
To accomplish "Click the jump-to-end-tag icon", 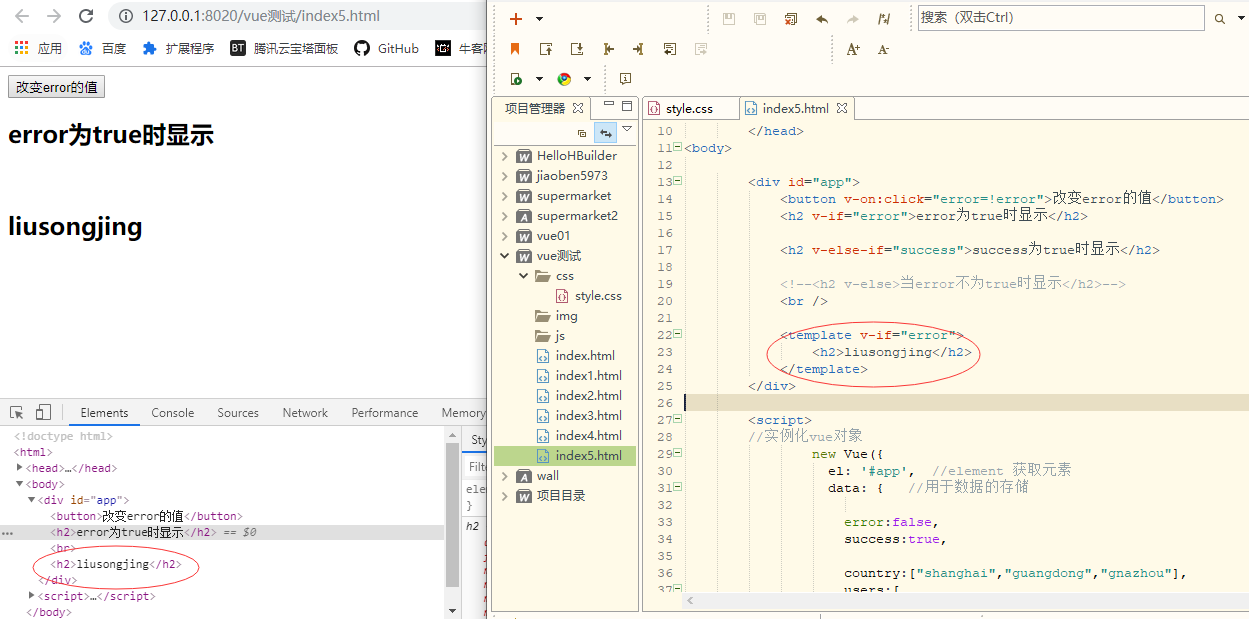I will pos(638,49).
